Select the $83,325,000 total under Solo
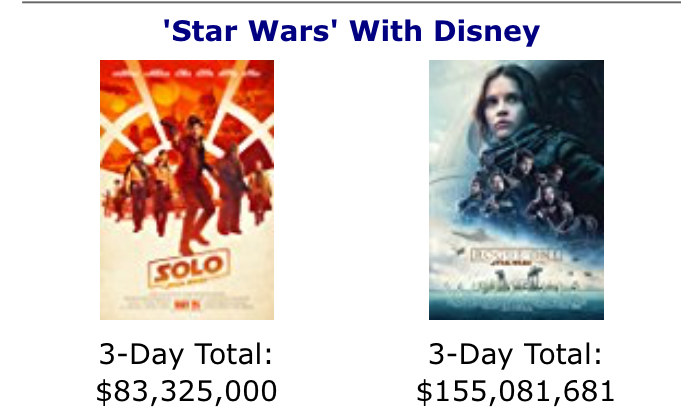Screen dimensions: 700x420 click(186, 391)
